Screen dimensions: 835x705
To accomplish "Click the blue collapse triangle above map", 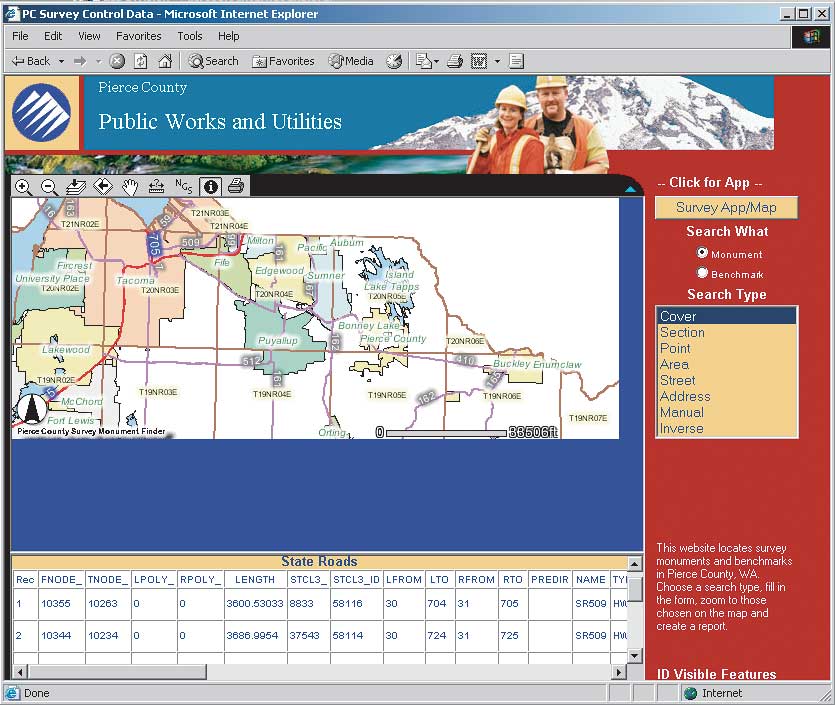I will tap(631, 189).
